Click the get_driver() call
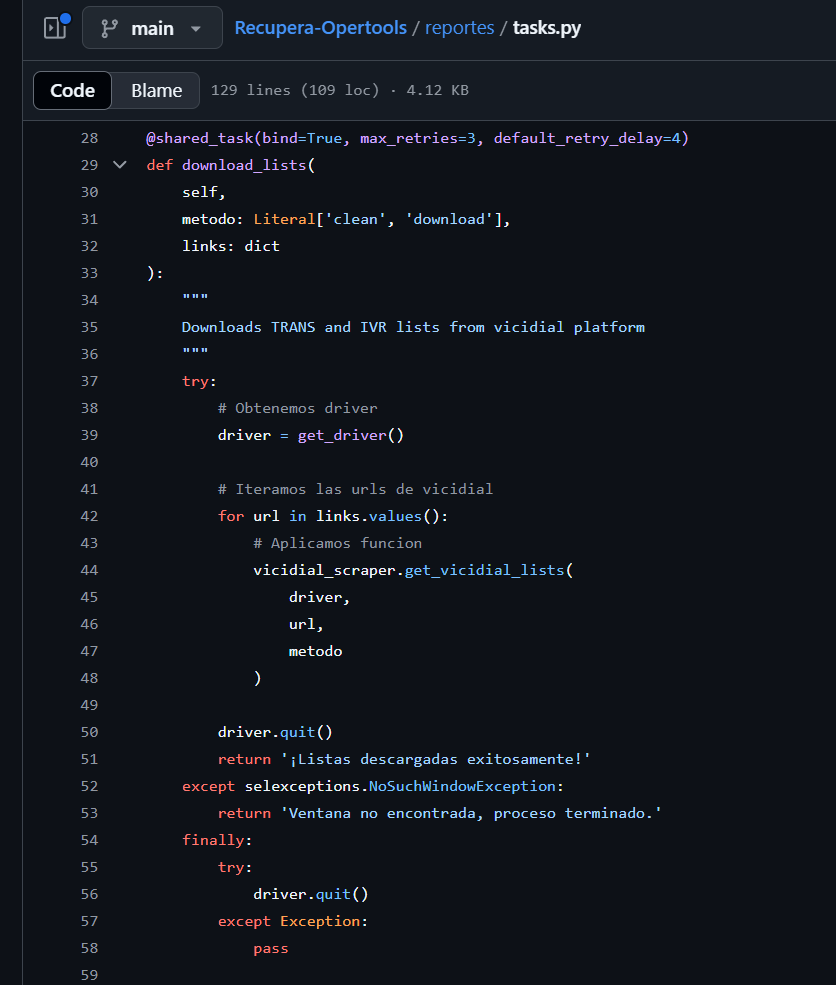This screenshot has height=985, width=836. click(x=350, y=435)
